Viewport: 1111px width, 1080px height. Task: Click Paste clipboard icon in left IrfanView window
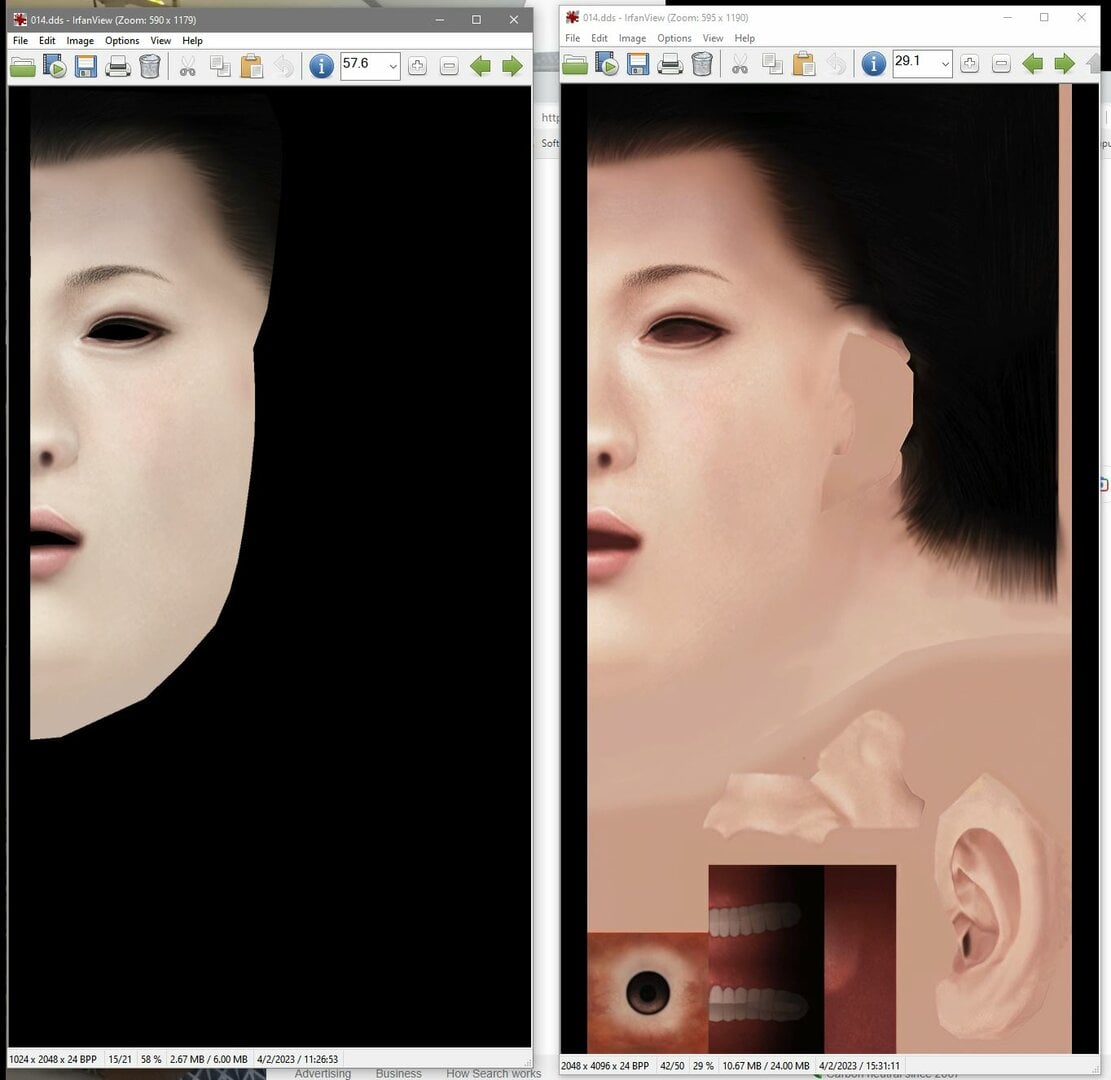click(x=252, y=67)
